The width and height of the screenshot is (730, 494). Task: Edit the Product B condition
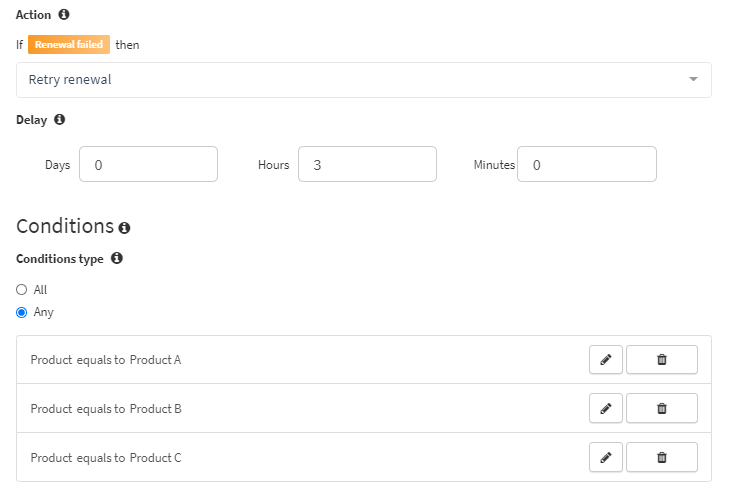tap(606, 408)
